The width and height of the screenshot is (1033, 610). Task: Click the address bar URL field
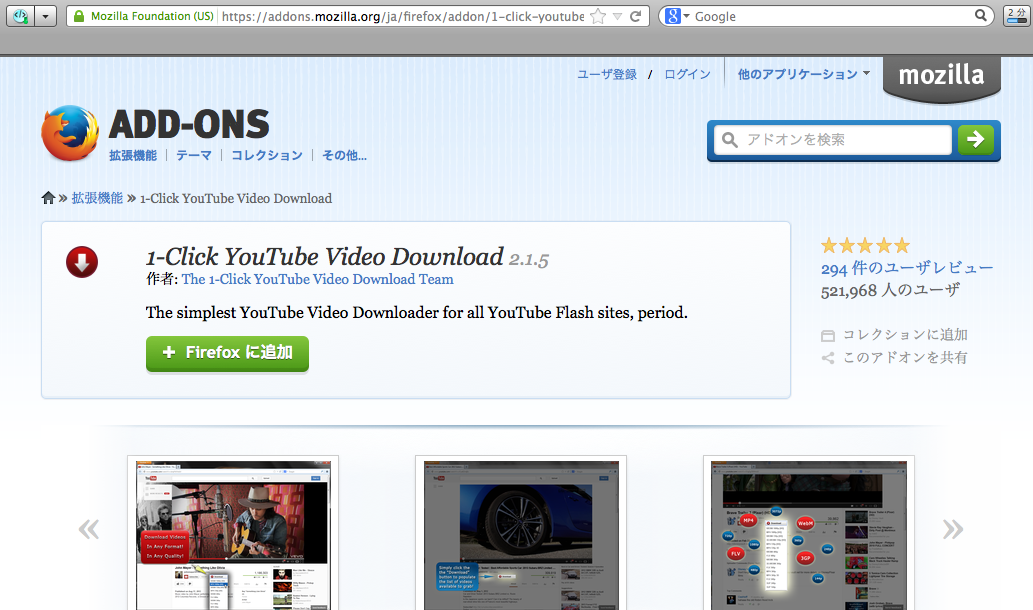tap(402, 16)
